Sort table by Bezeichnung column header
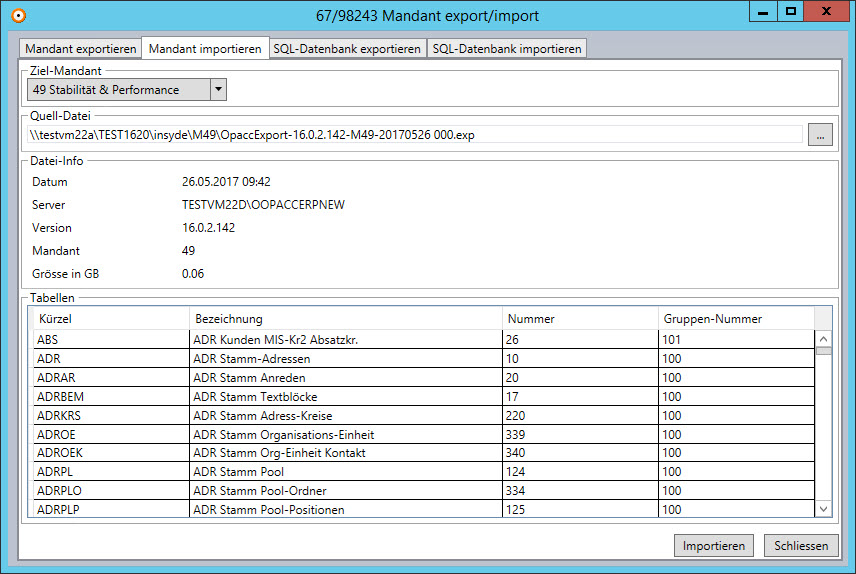The image size is (856, 574). point(346,318)
